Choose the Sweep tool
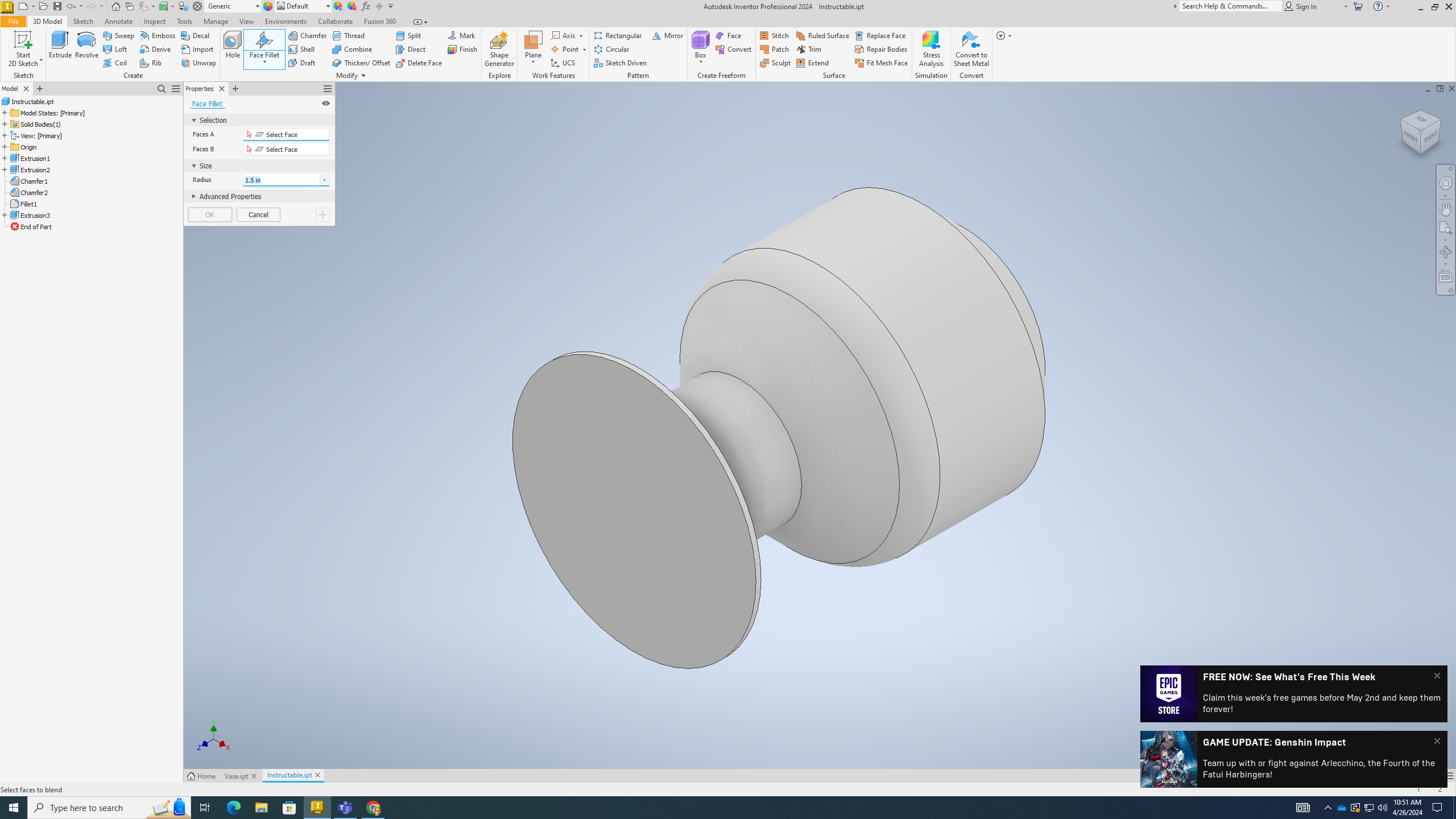1456x819 pixels. (x=119, y=35)
